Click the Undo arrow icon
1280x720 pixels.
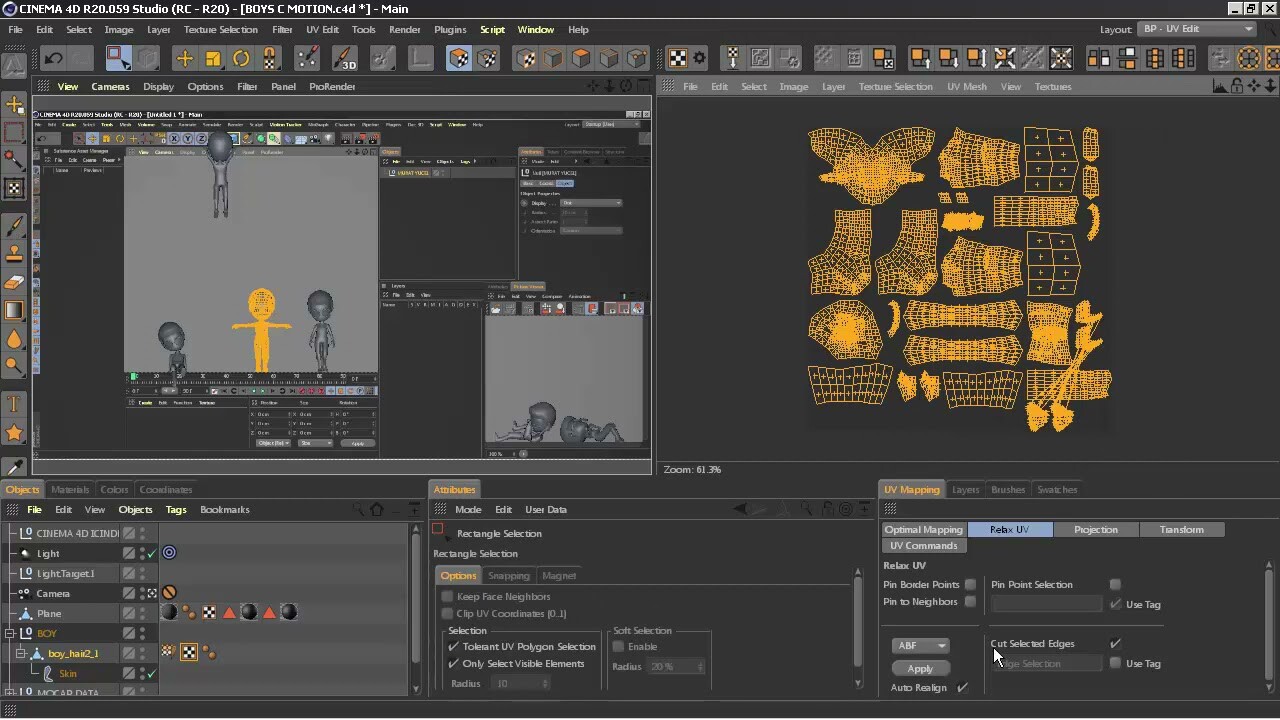pos(52,58)
